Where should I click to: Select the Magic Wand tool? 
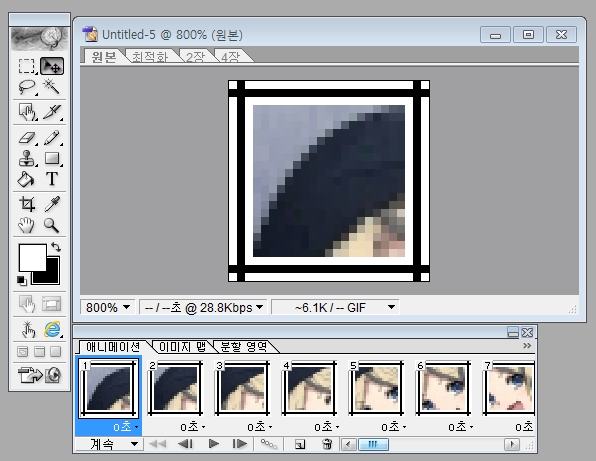tap(52, 87)
